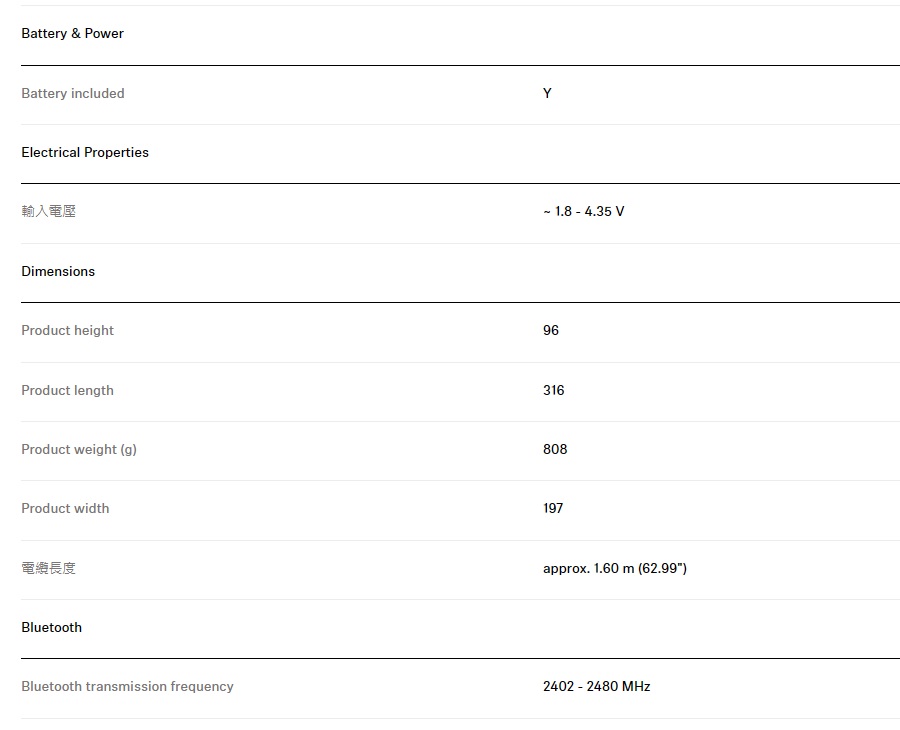
Task: Select the Product length label
Action: tap(67, 391)
